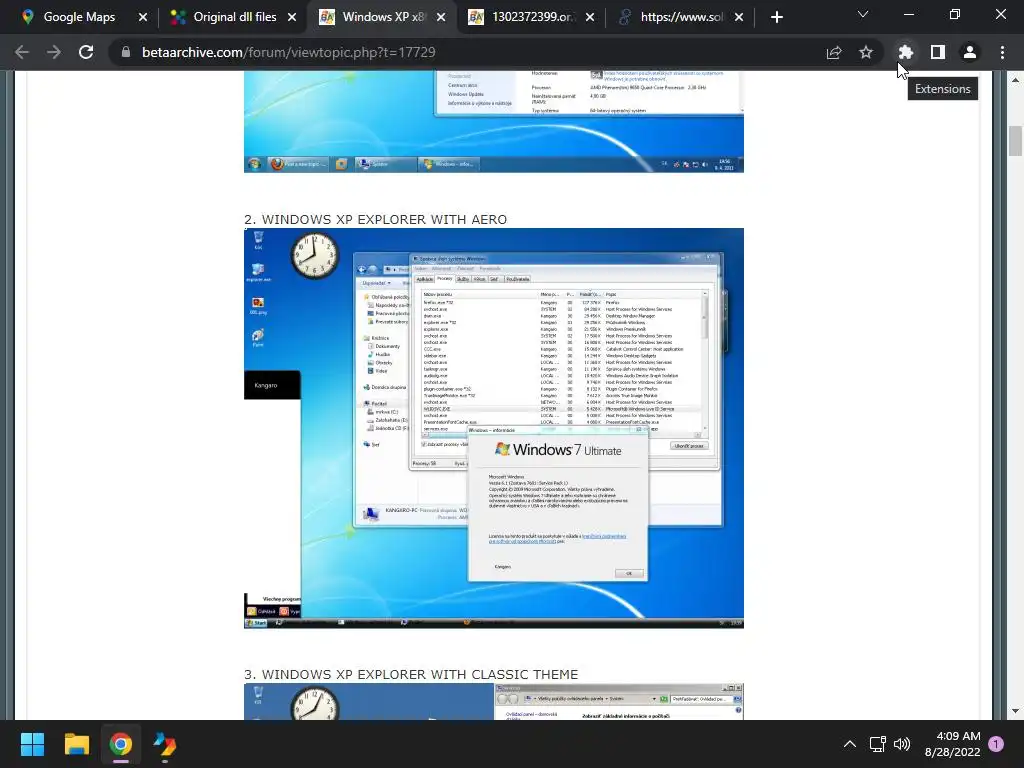Open File Explorer from taskbar
Image resolution: width=1024 pixels, height=768 pixels.
[76, 744]
